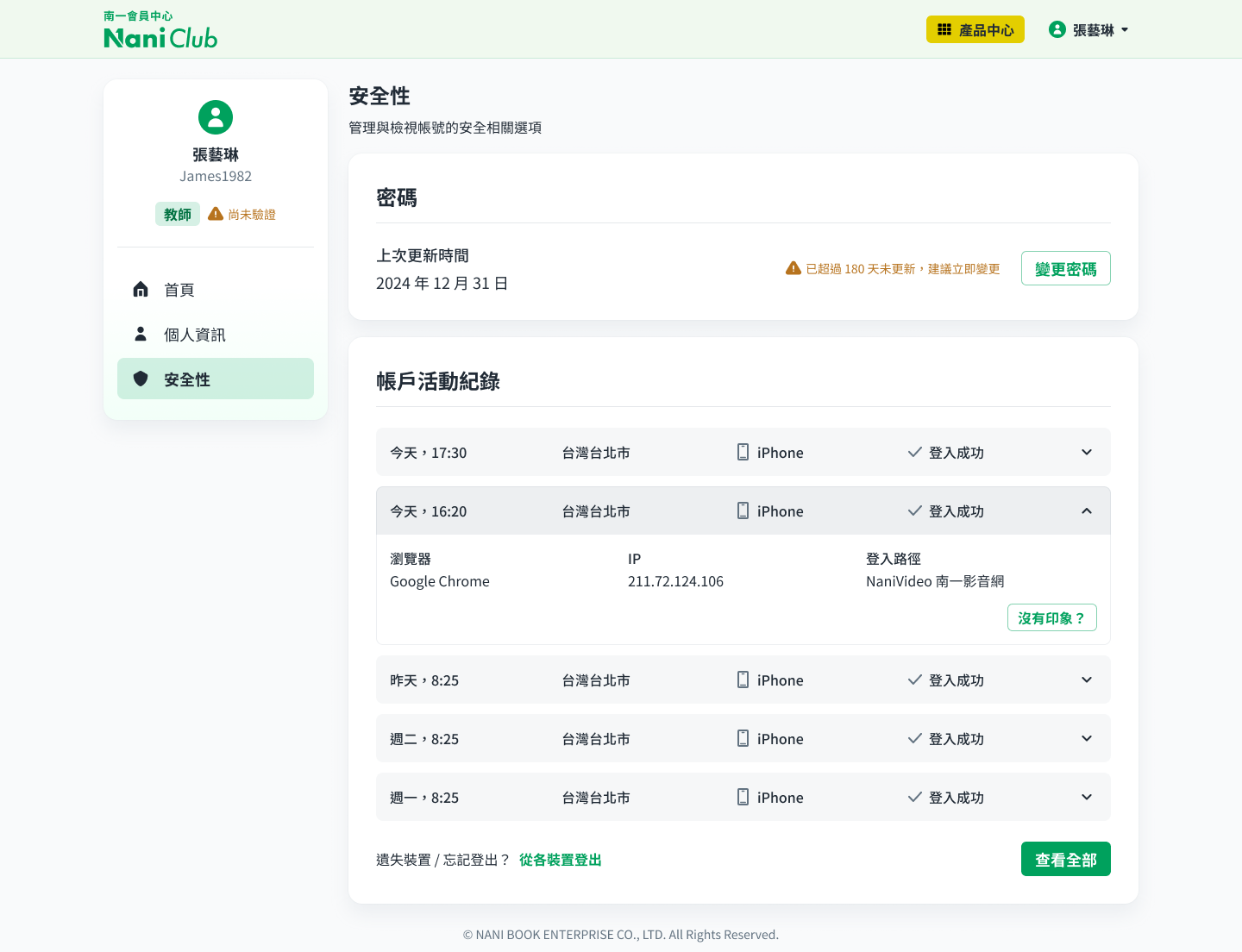Image resolution: width=1242 pixels, height=952 pixels.
Task: Click the phone icon in 週一 8:25 row
Action: pos(743,797)
